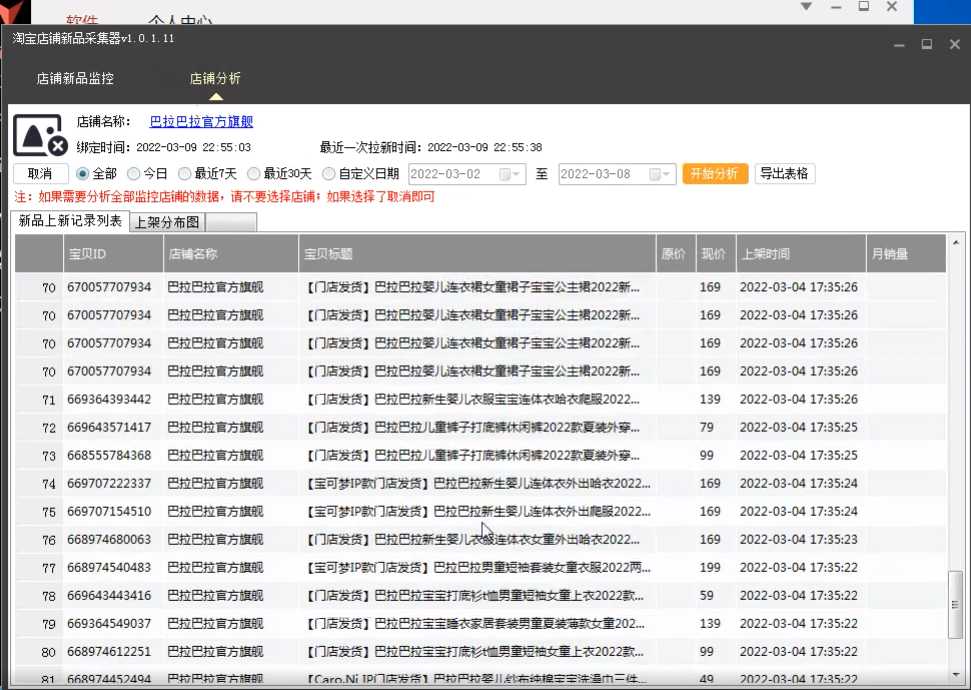Click the 17:35:23 listing time cell
This screenshot has height=690, width=971.
(799, 539)
